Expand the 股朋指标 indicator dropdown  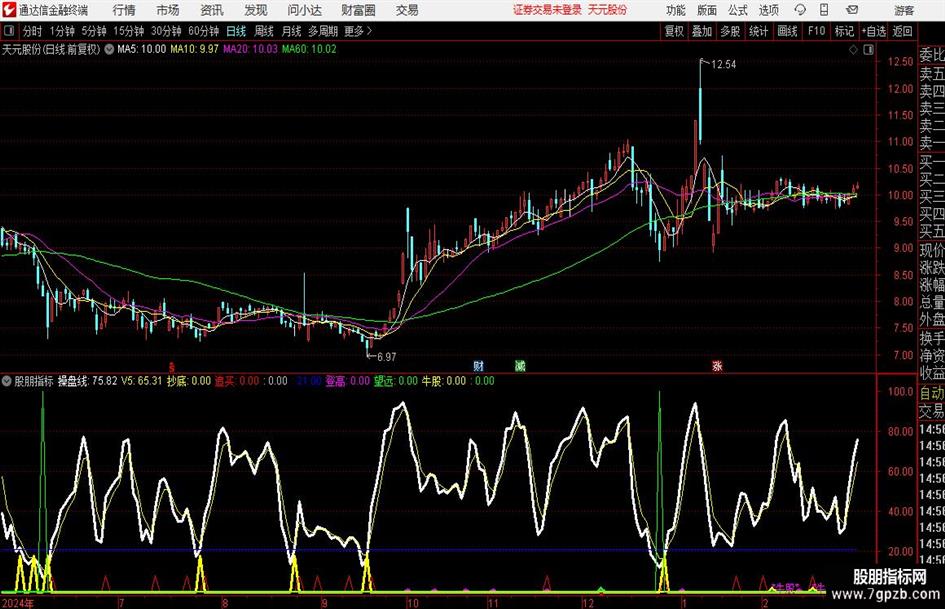click(7, 381)
